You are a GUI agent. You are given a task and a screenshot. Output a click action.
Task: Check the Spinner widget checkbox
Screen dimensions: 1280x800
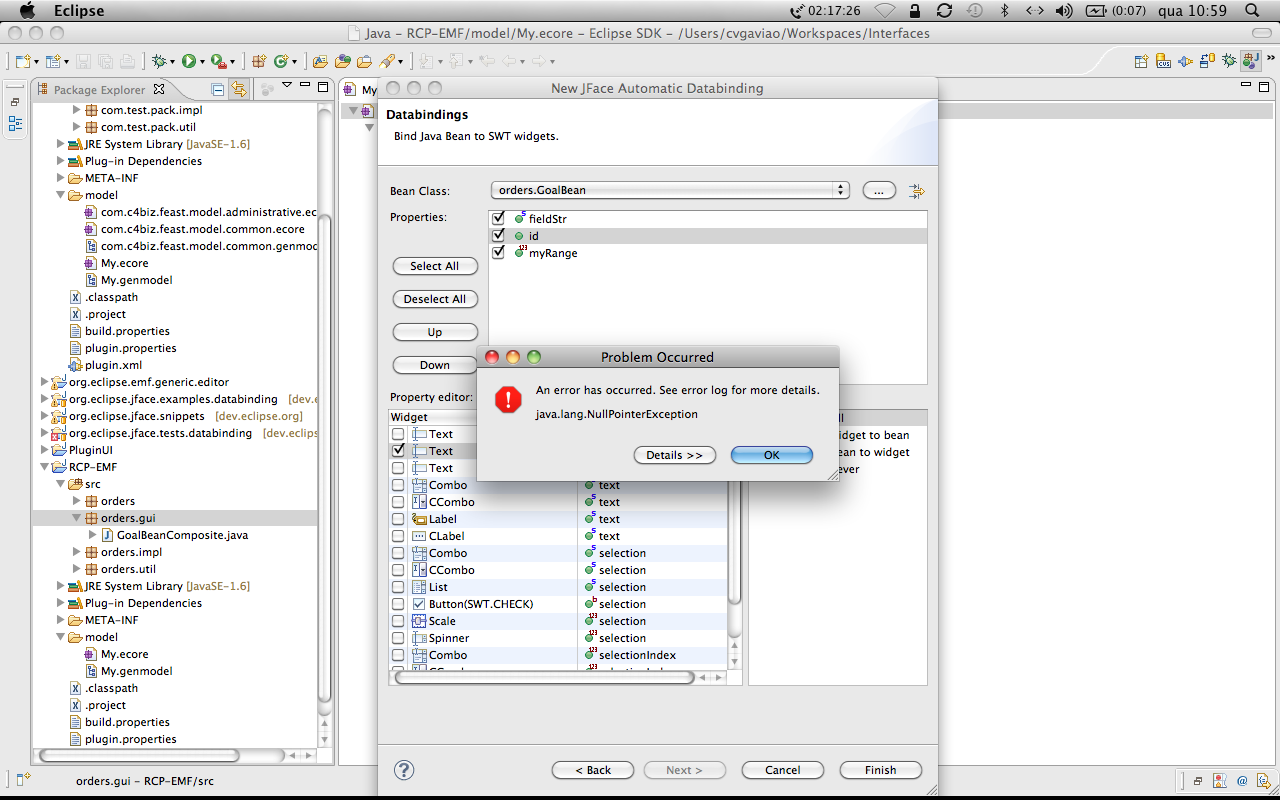coord(398,638)
